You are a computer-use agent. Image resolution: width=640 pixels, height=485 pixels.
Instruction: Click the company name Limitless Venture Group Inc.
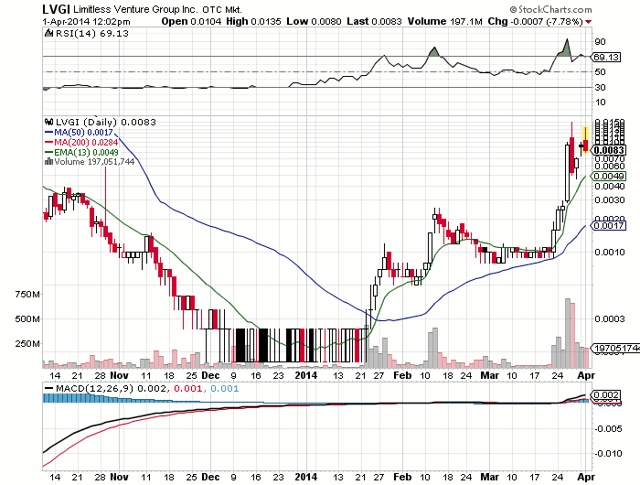pos(136,9)
